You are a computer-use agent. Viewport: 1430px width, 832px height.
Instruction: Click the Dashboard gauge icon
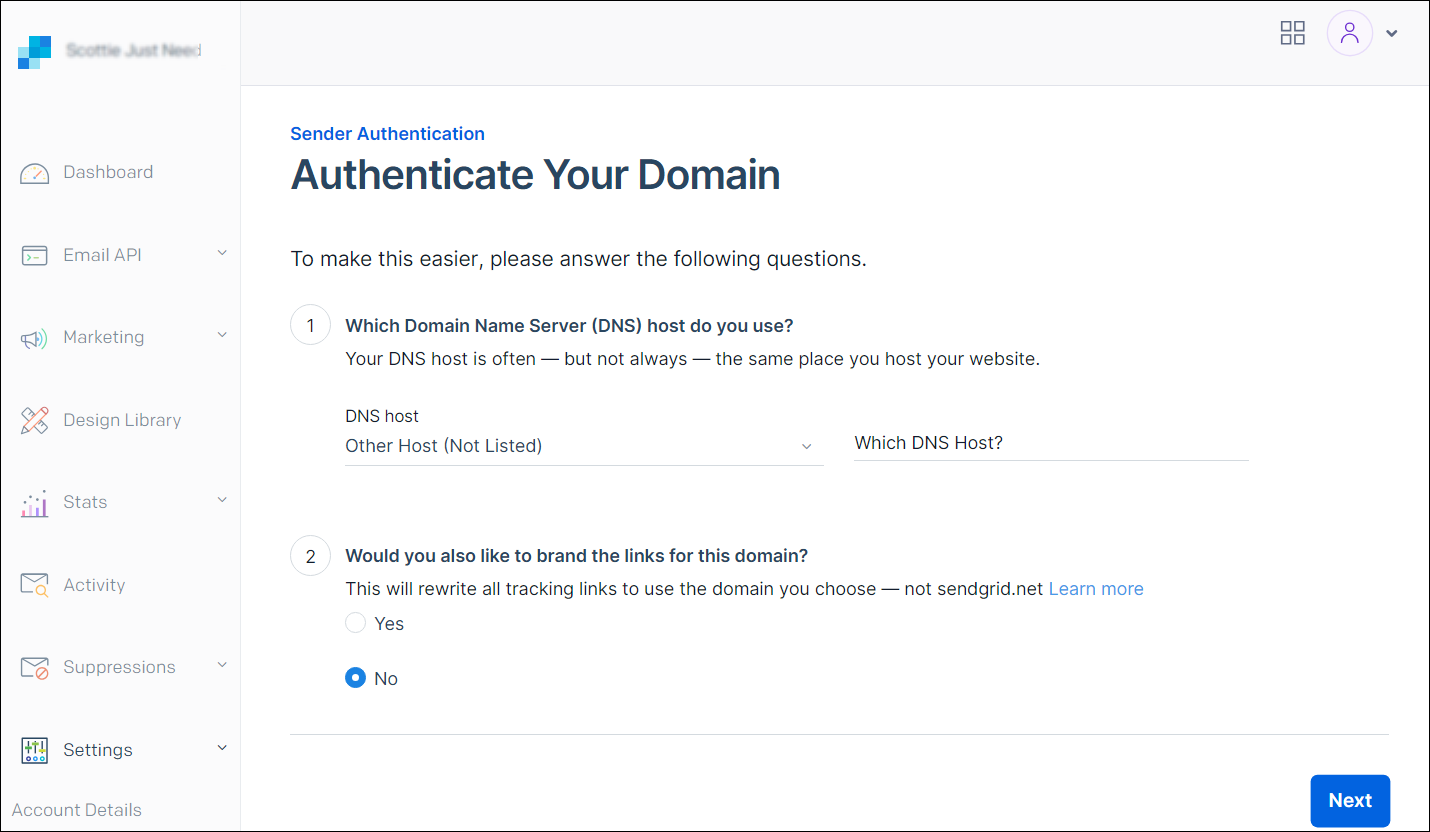click(x=34, y=173)
